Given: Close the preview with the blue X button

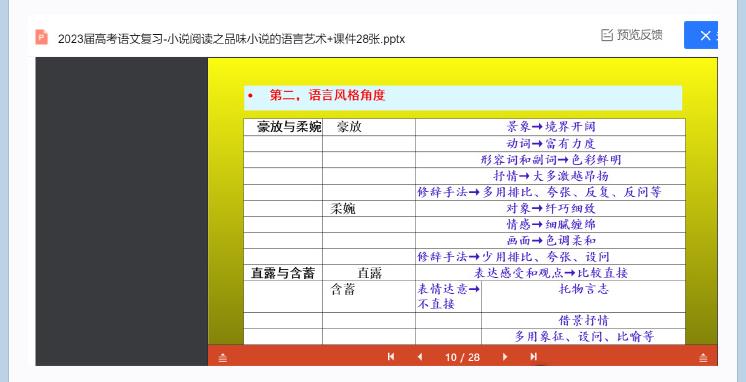Looking at the screenshot, I should click(x=701, y=35).
